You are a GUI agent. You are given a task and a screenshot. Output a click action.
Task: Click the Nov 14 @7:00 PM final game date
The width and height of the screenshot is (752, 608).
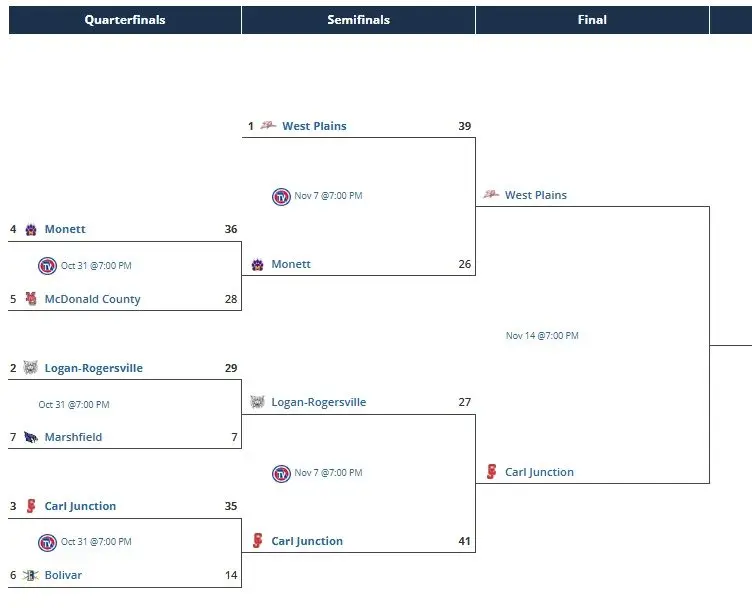click(x=542, y=336)
